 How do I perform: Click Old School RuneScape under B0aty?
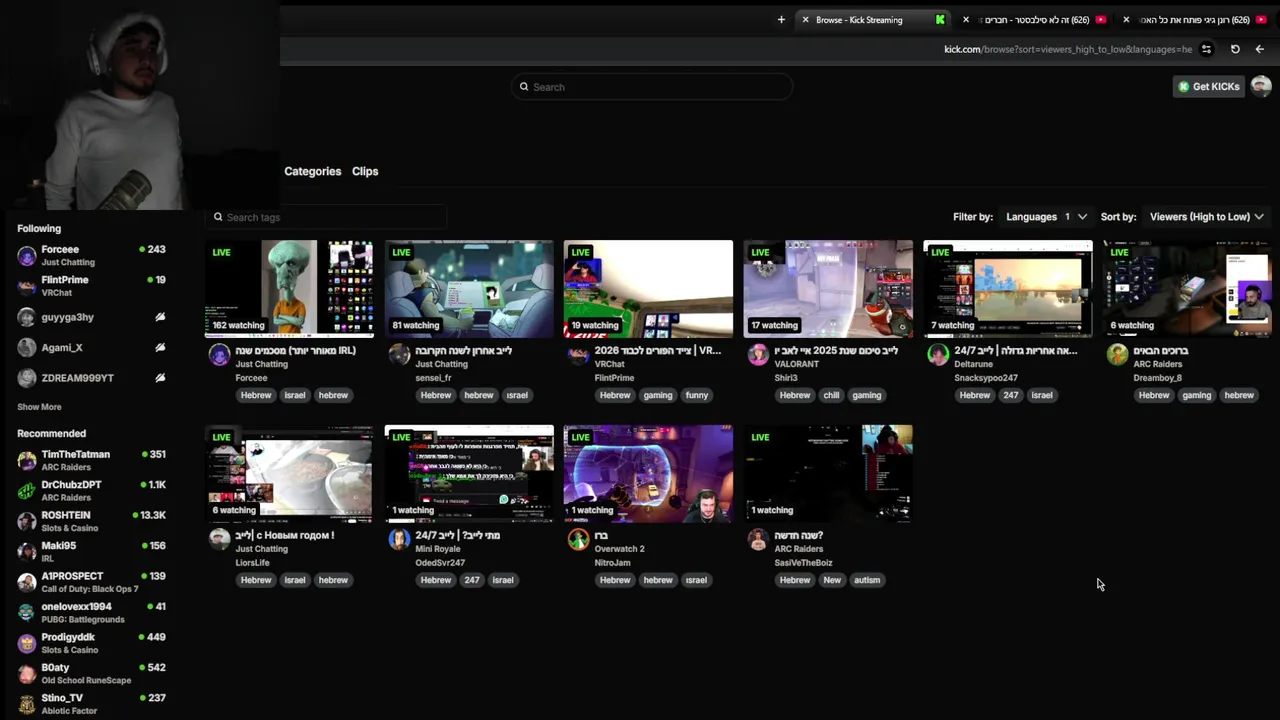(x=86, y=681)
